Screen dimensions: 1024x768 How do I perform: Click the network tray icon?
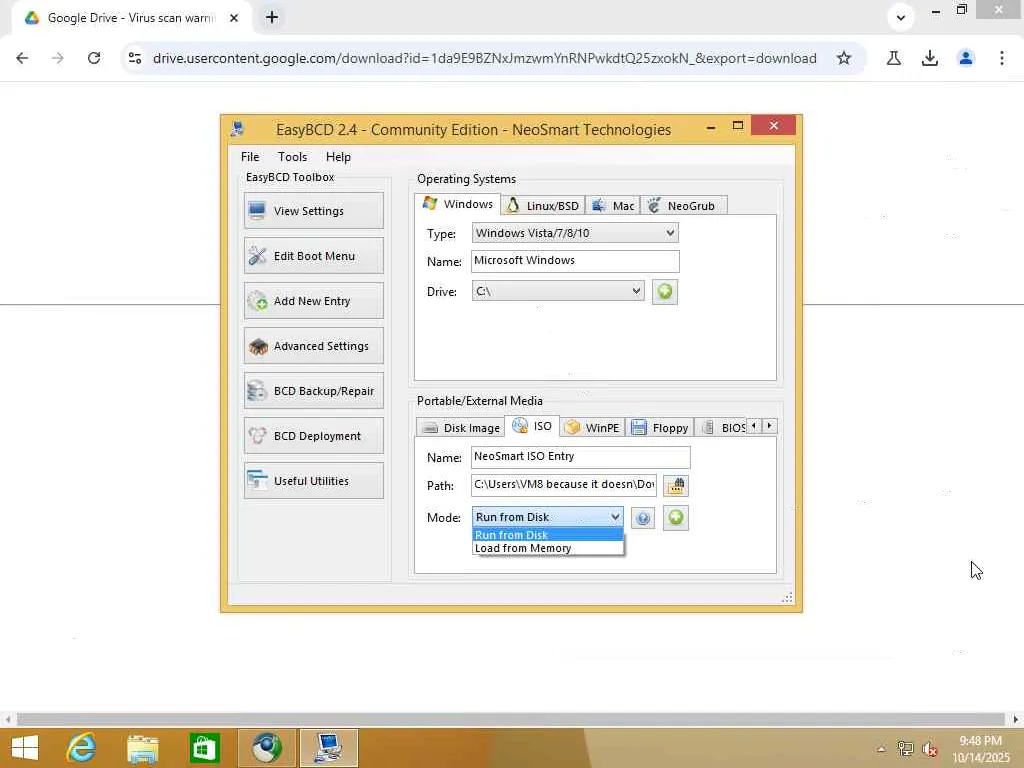[x=905, y=749]
